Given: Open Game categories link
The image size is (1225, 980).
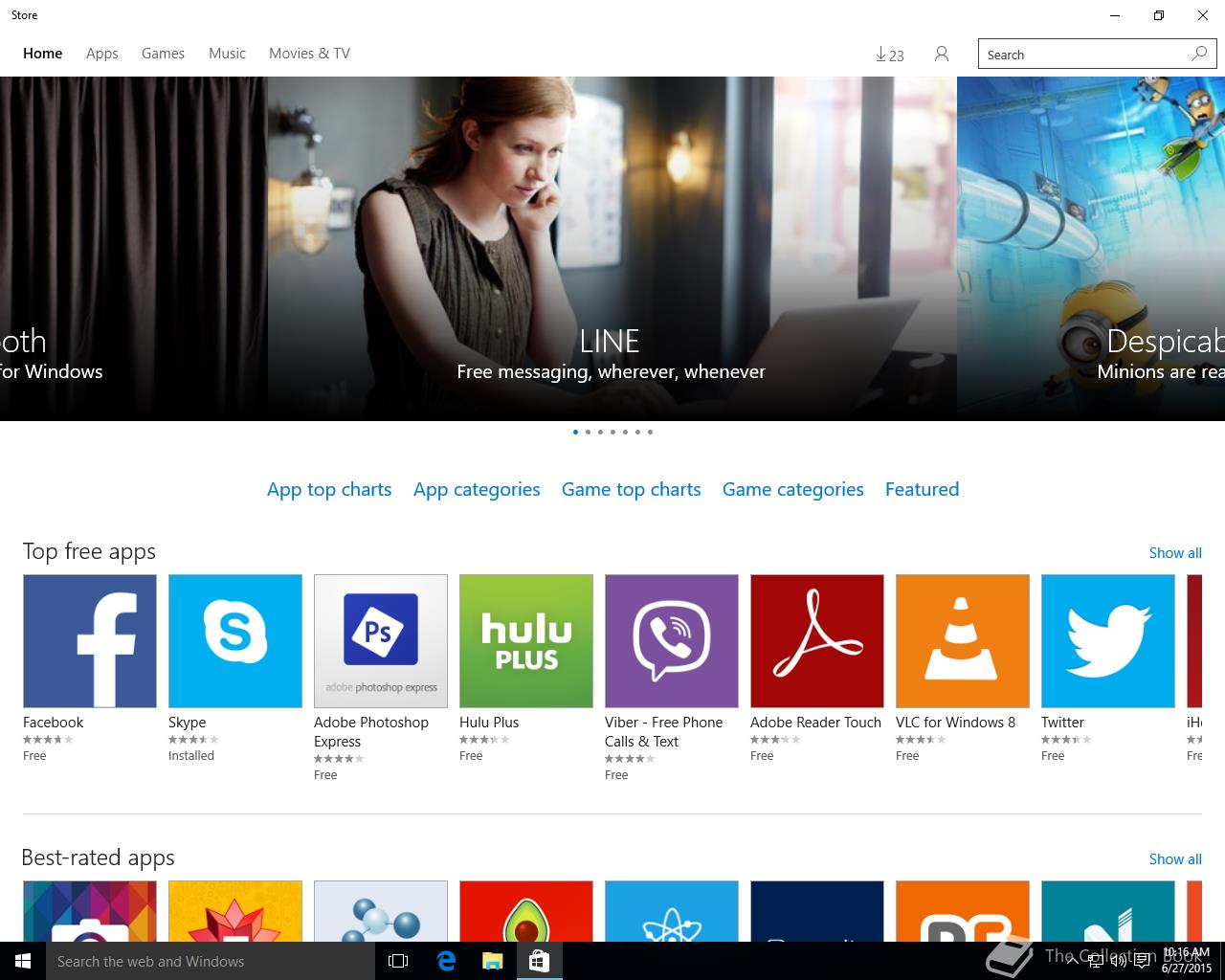Looking at the screenshot, I should (x=793, y=489).
